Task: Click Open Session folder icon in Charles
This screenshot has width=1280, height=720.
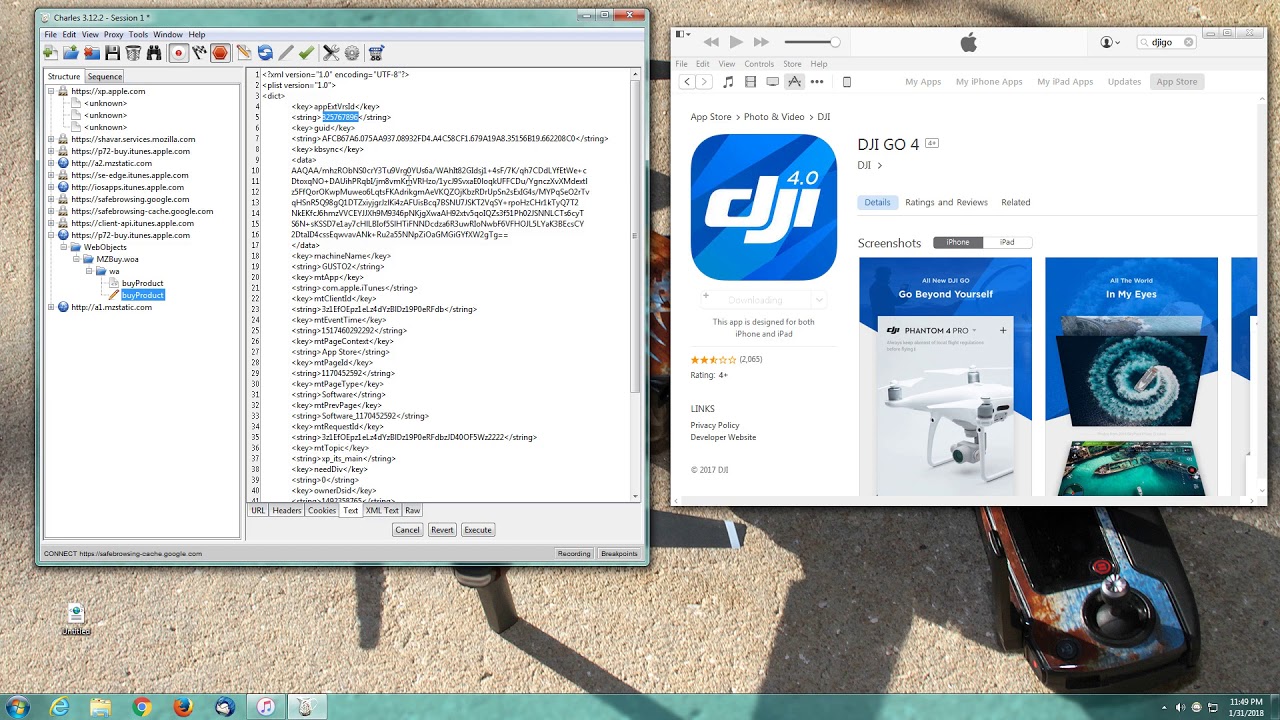Action: coord(71,53)
